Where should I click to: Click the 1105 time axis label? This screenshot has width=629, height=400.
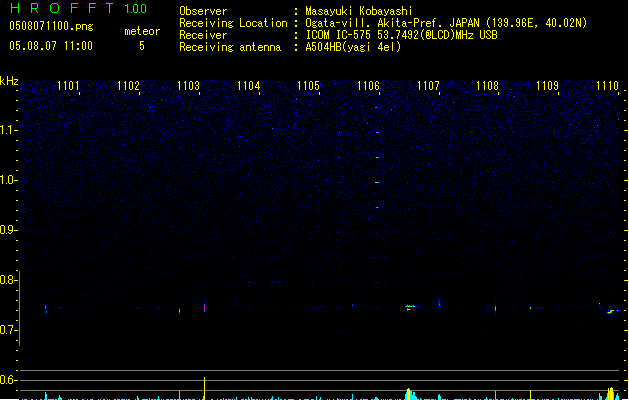308,86
